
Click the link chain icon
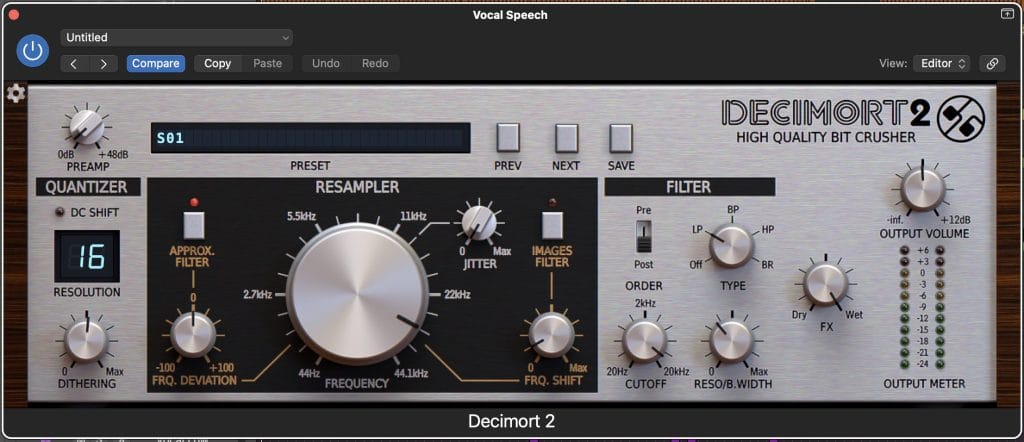click(992, 63)
